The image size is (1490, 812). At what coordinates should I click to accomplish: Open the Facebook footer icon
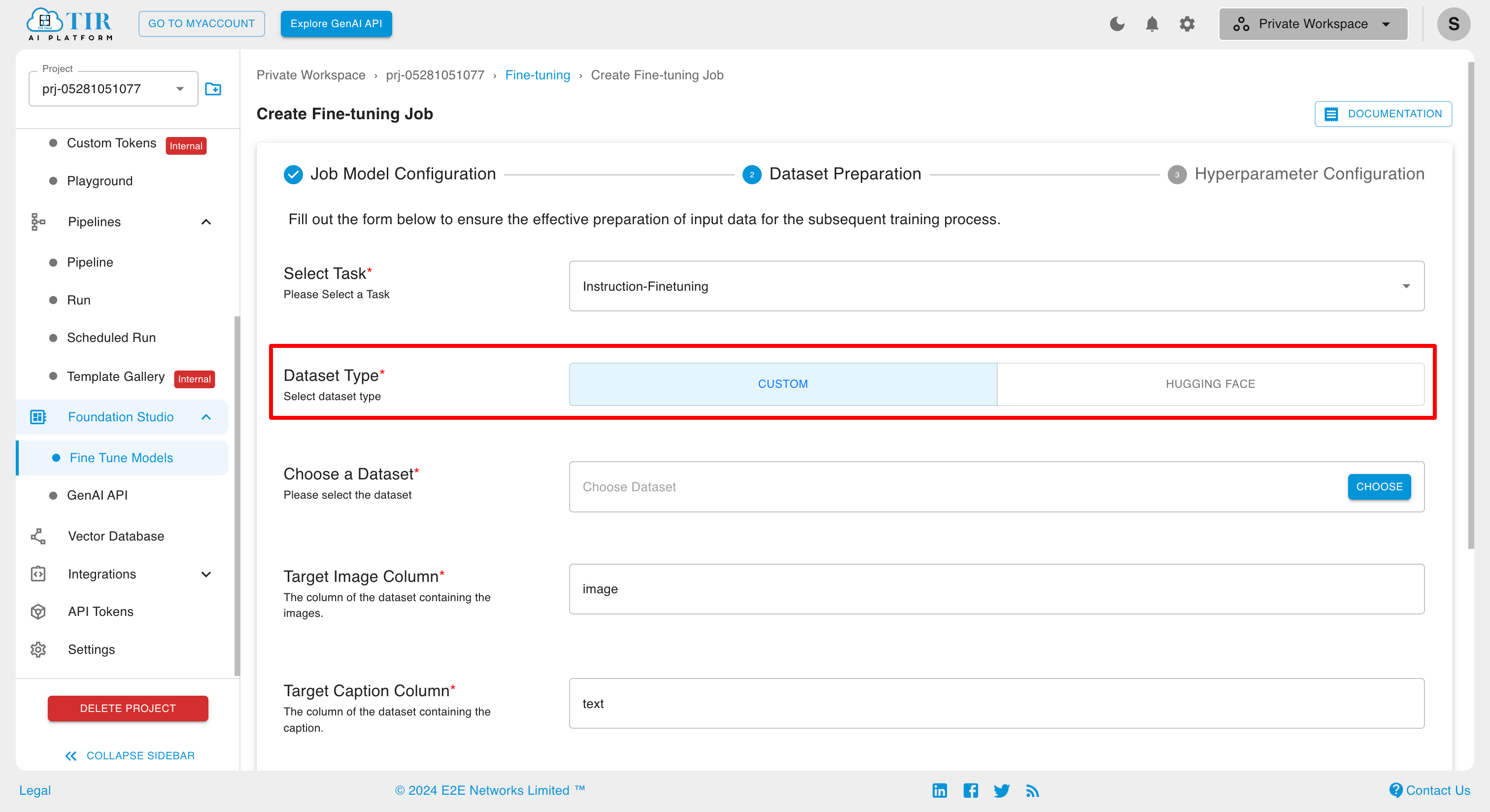(x=971, y=790)
